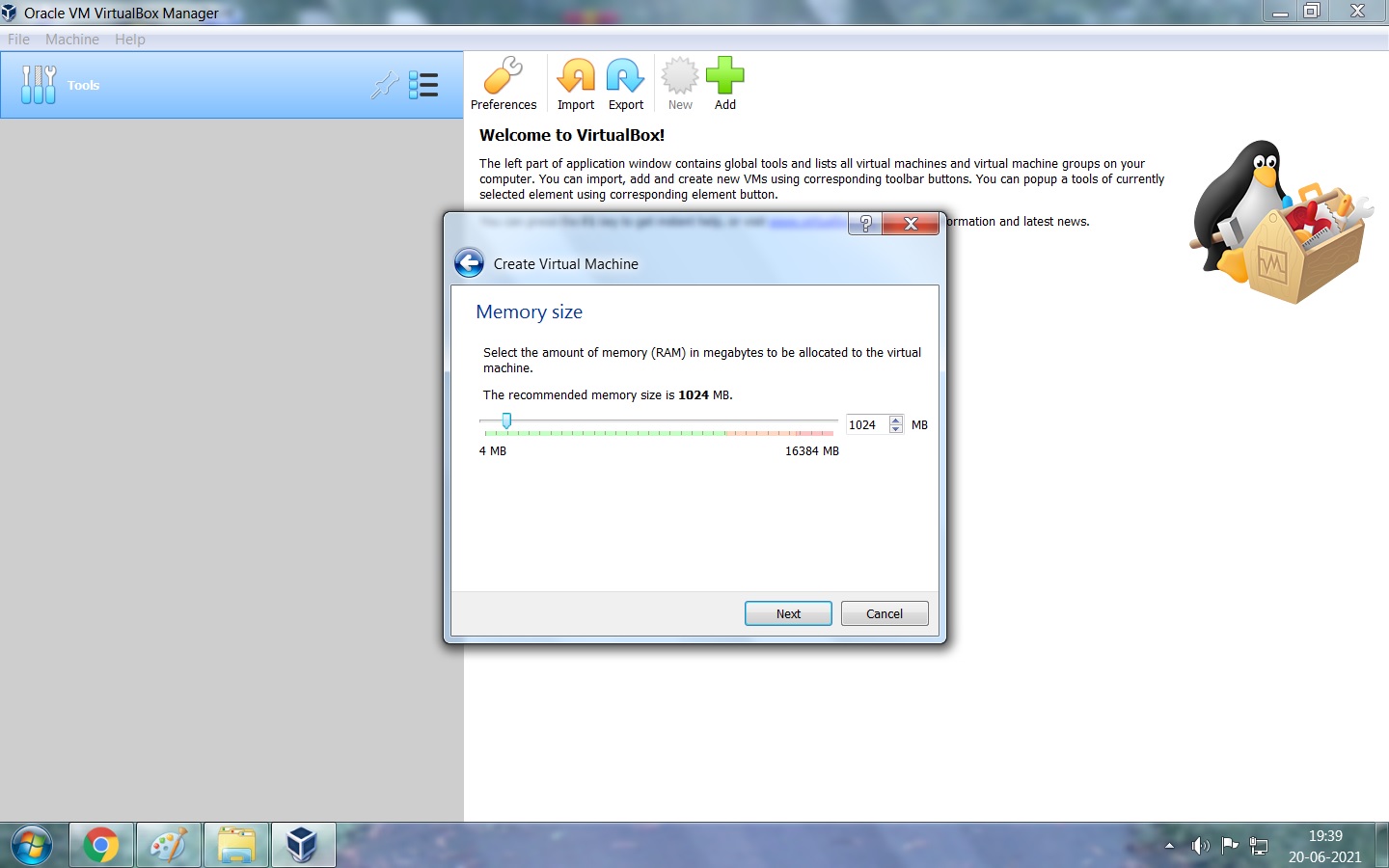Click the Memory size heading

[529, 312]
